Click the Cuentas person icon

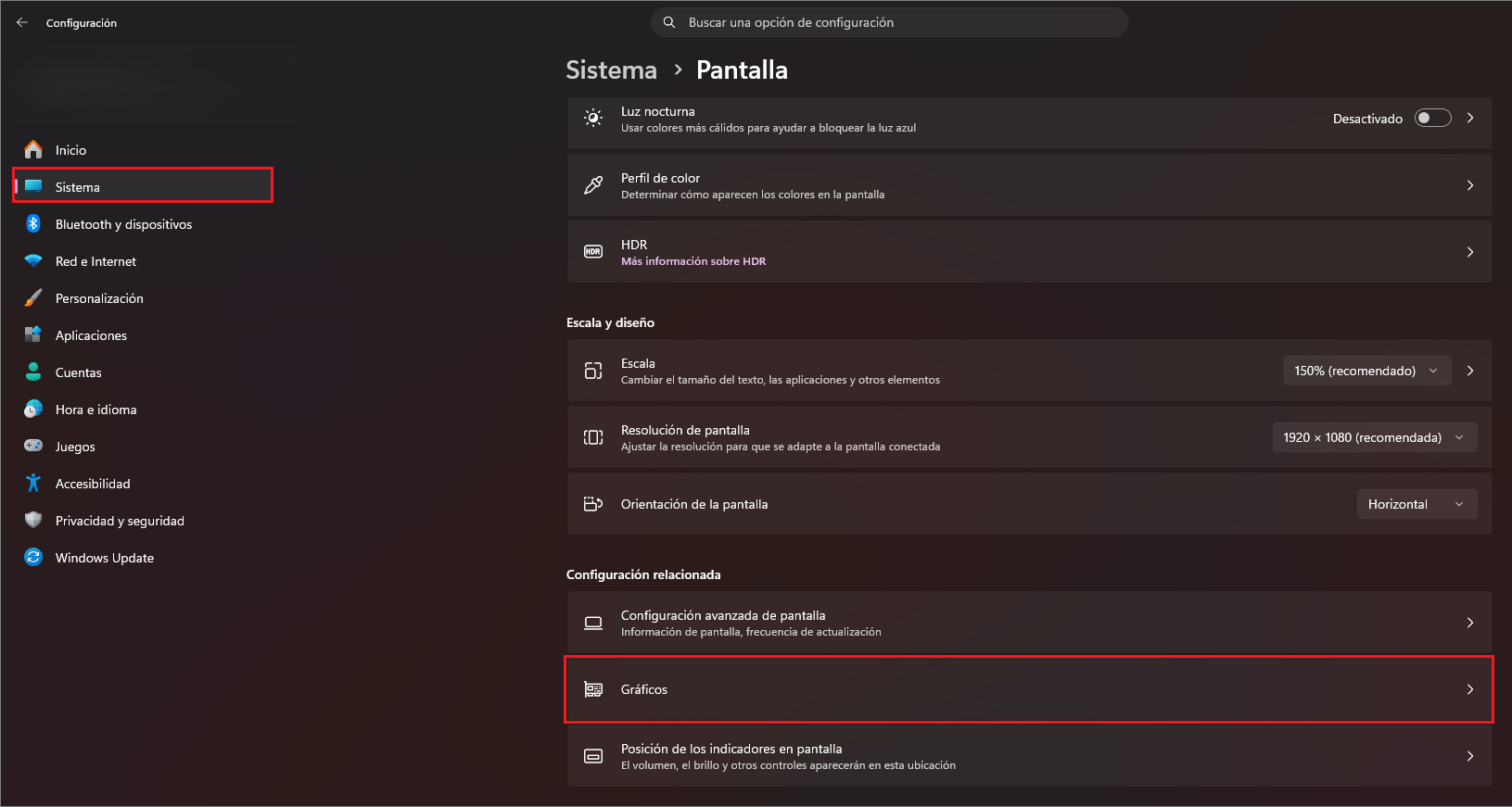(x=33, y=372)
